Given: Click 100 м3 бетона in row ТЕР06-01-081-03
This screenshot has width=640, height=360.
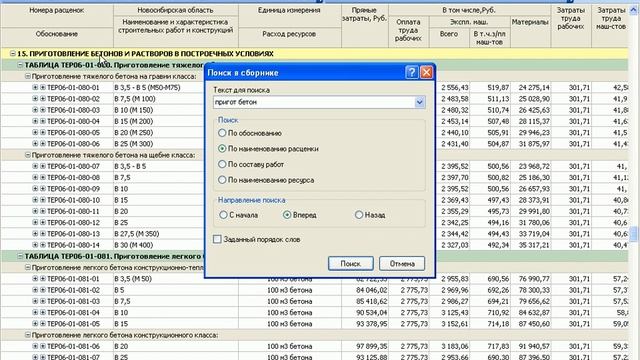Looking at the screenshot, I should click(289, 301).
